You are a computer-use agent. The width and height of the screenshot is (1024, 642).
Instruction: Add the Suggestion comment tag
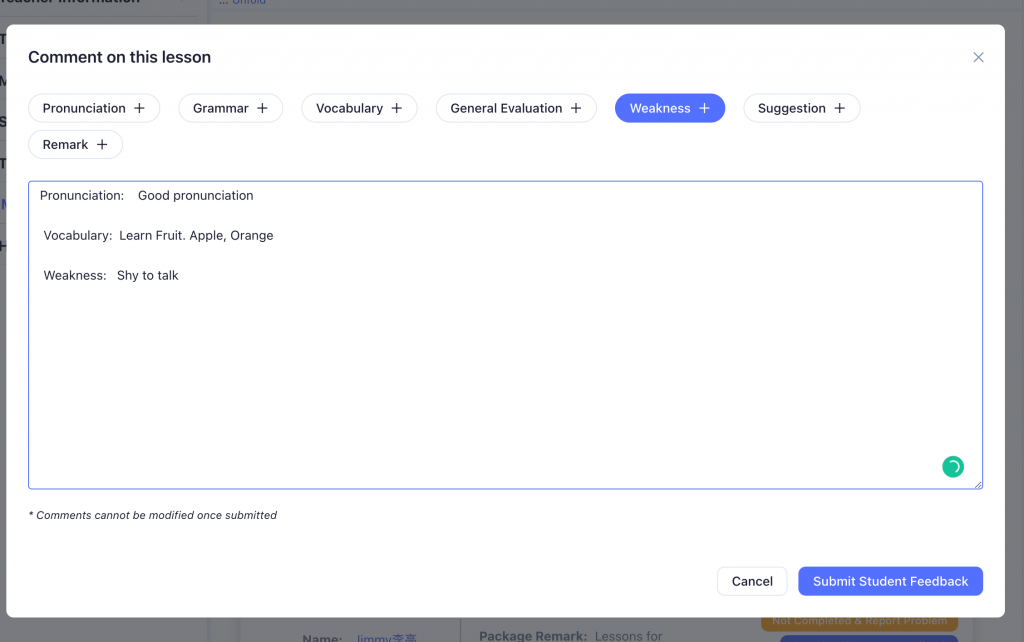click(801, 108)
